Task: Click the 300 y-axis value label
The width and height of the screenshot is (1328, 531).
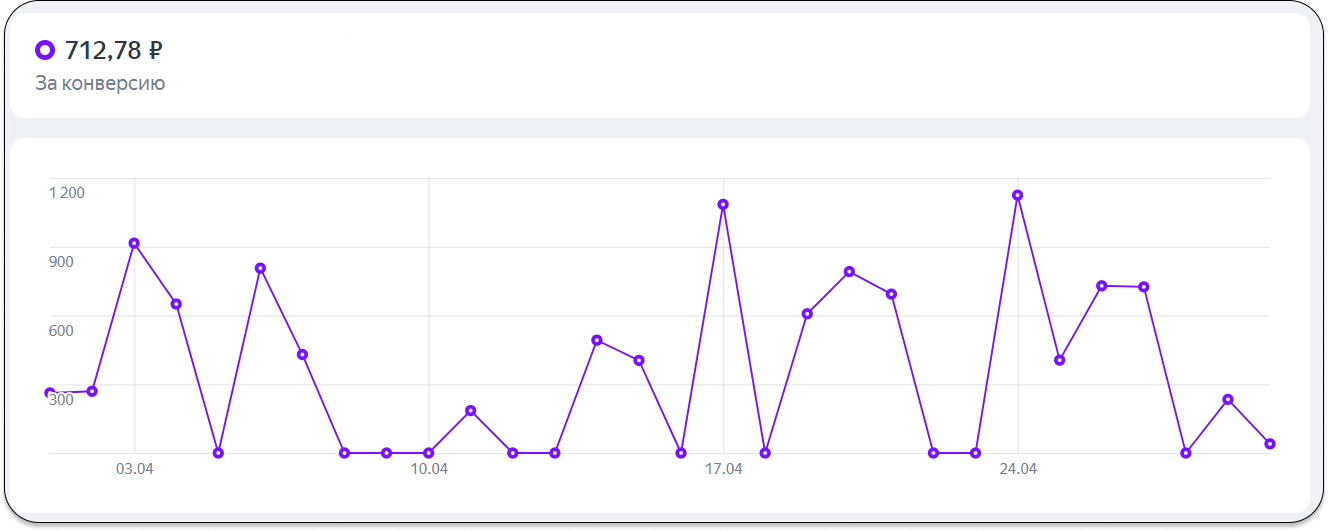Action: (61, 400)
